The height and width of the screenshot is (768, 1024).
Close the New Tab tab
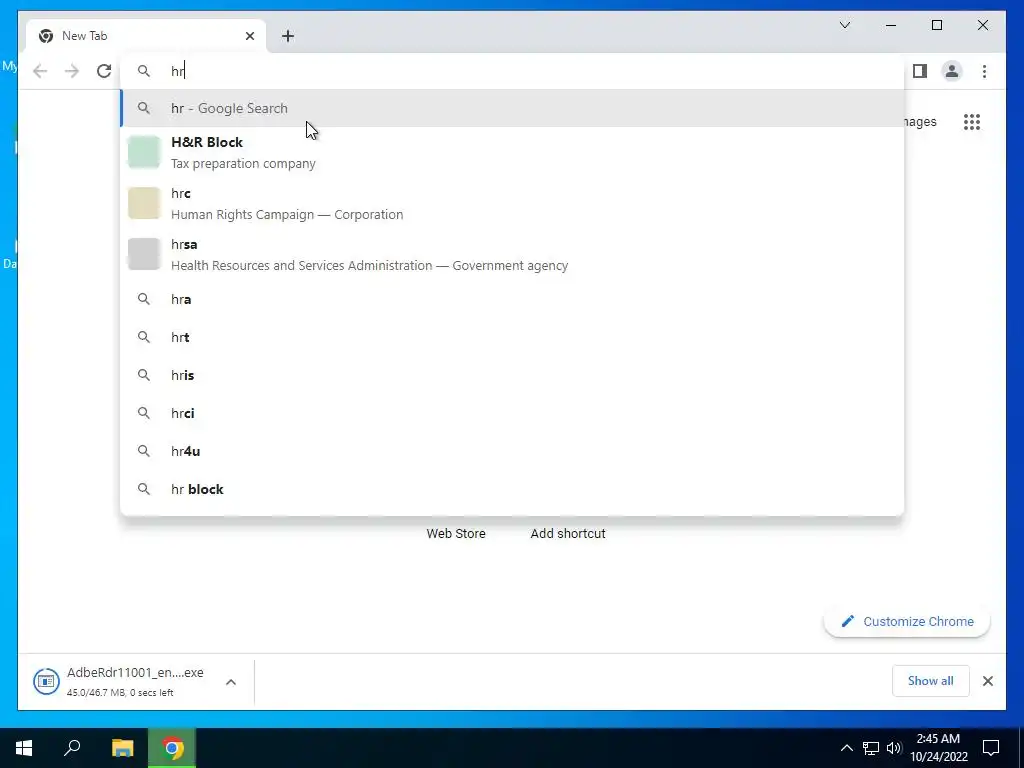pos(249,36)
